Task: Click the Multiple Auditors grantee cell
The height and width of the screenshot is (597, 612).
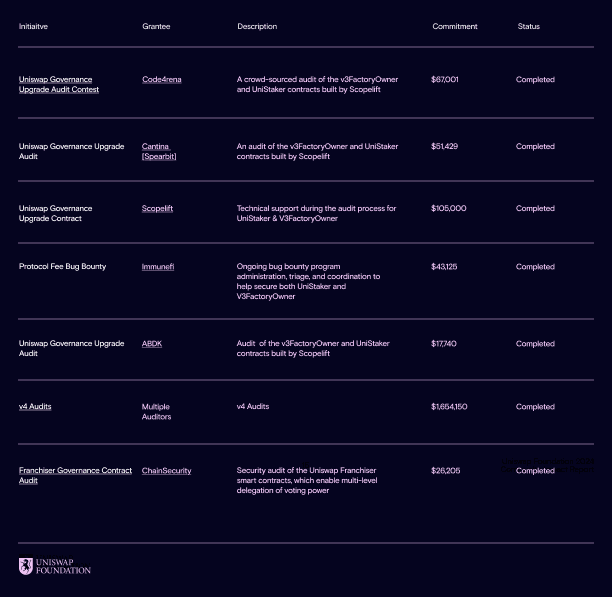Action: [156, 411]
